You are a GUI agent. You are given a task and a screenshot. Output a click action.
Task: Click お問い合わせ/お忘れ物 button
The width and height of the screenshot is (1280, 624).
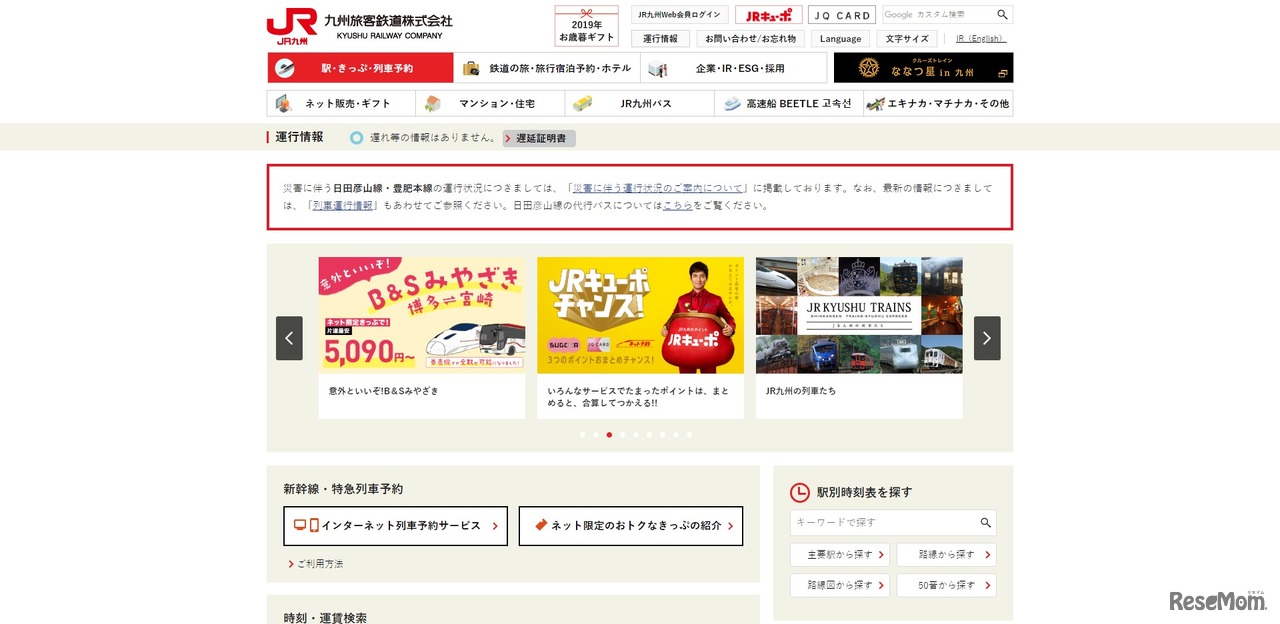(751, 39)
